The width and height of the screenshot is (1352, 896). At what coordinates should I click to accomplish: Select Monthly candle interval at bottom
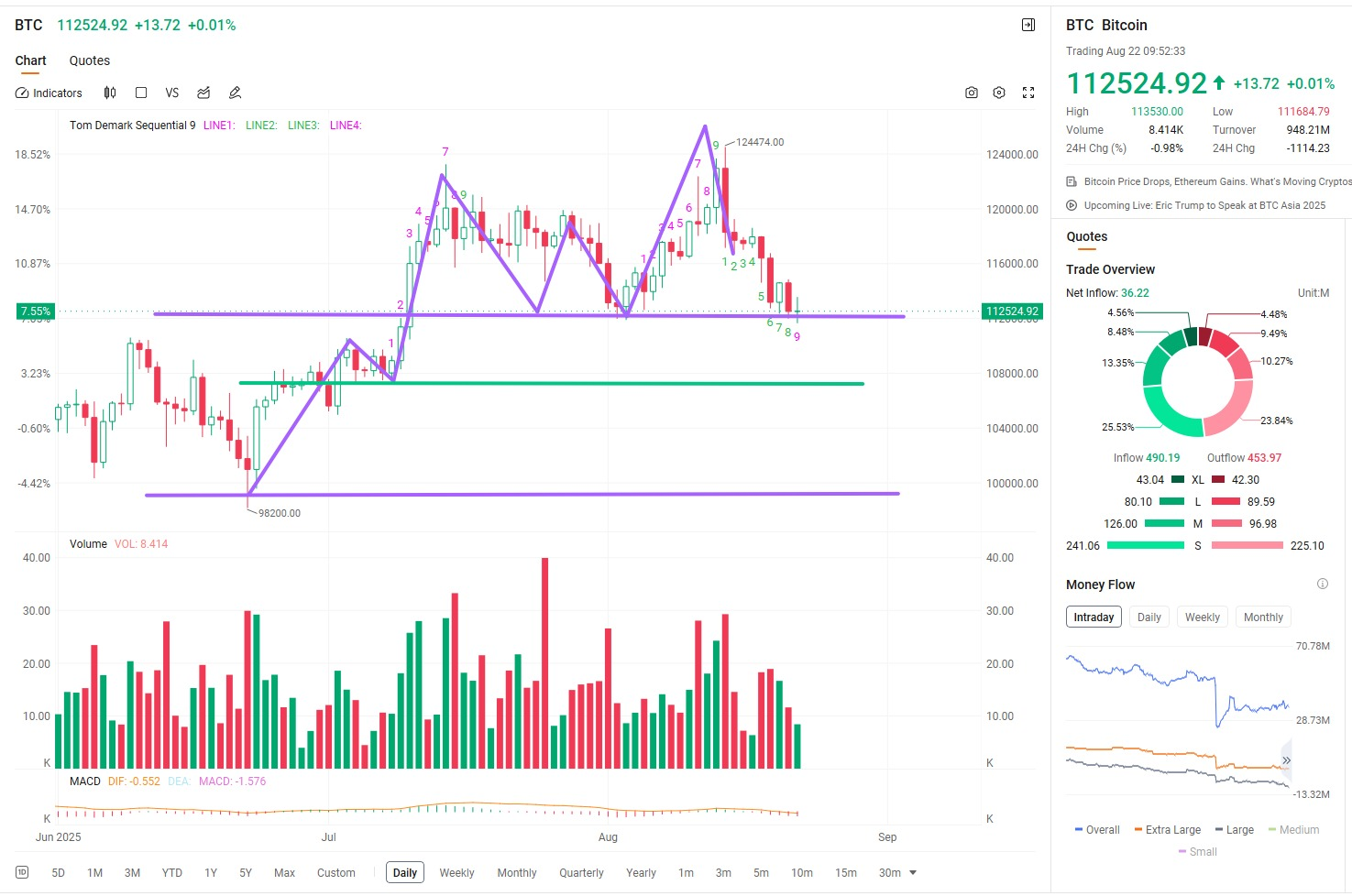(x=517, y=872)
